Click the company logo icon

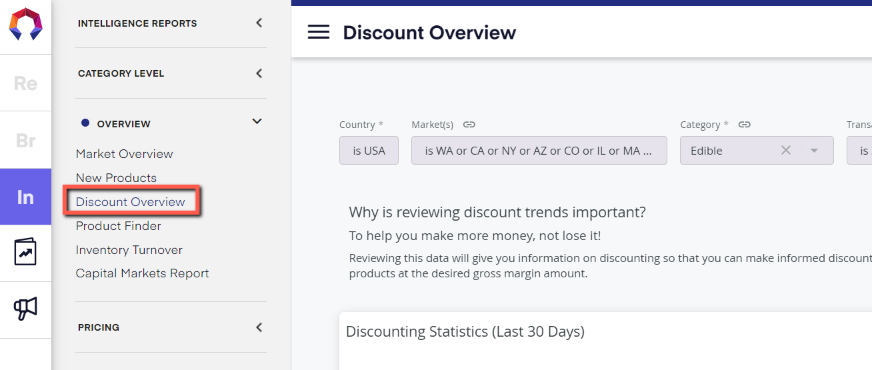26,24
